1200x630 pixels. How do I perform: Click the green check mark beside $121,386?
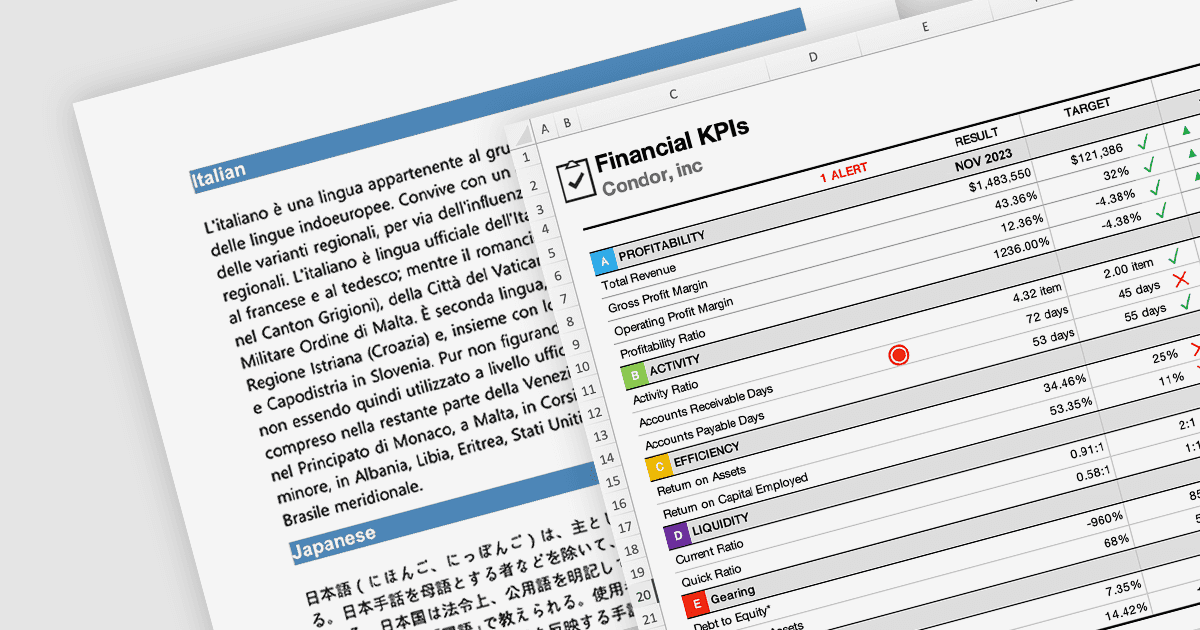(1145, 141)
